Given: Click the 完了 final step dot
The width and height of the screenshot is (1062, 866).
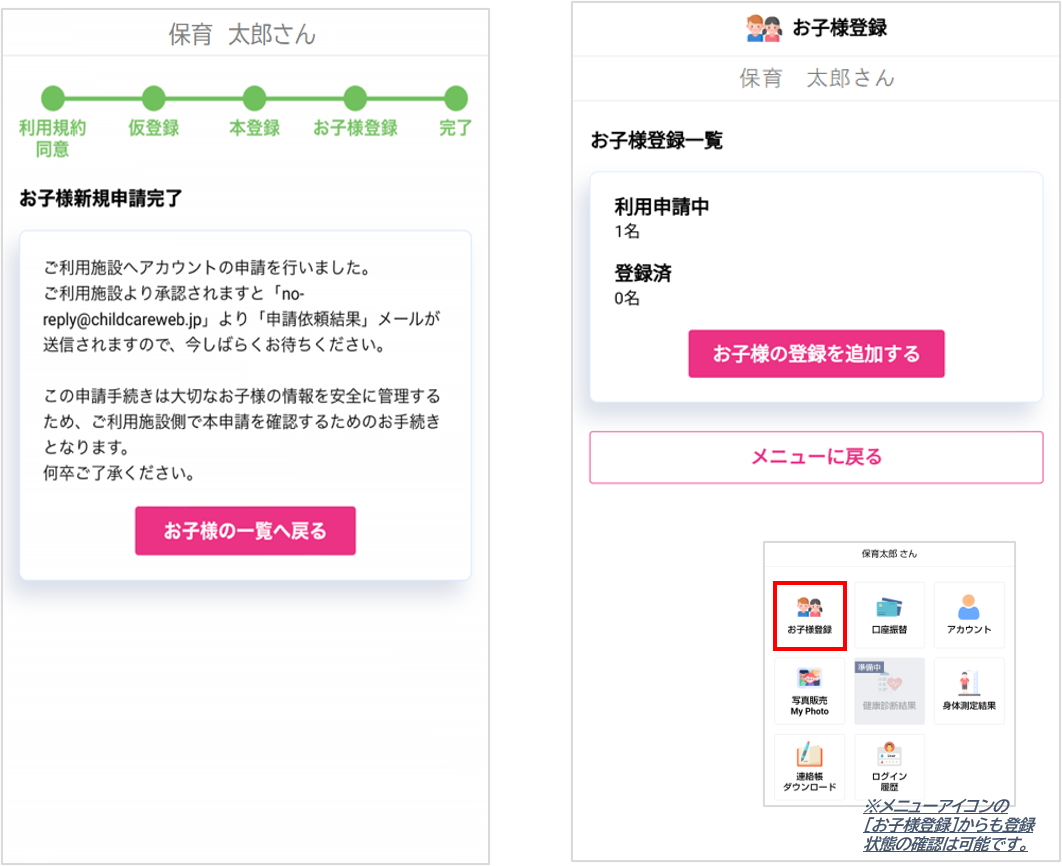Looking at the screenshot, I should (455, 98).
